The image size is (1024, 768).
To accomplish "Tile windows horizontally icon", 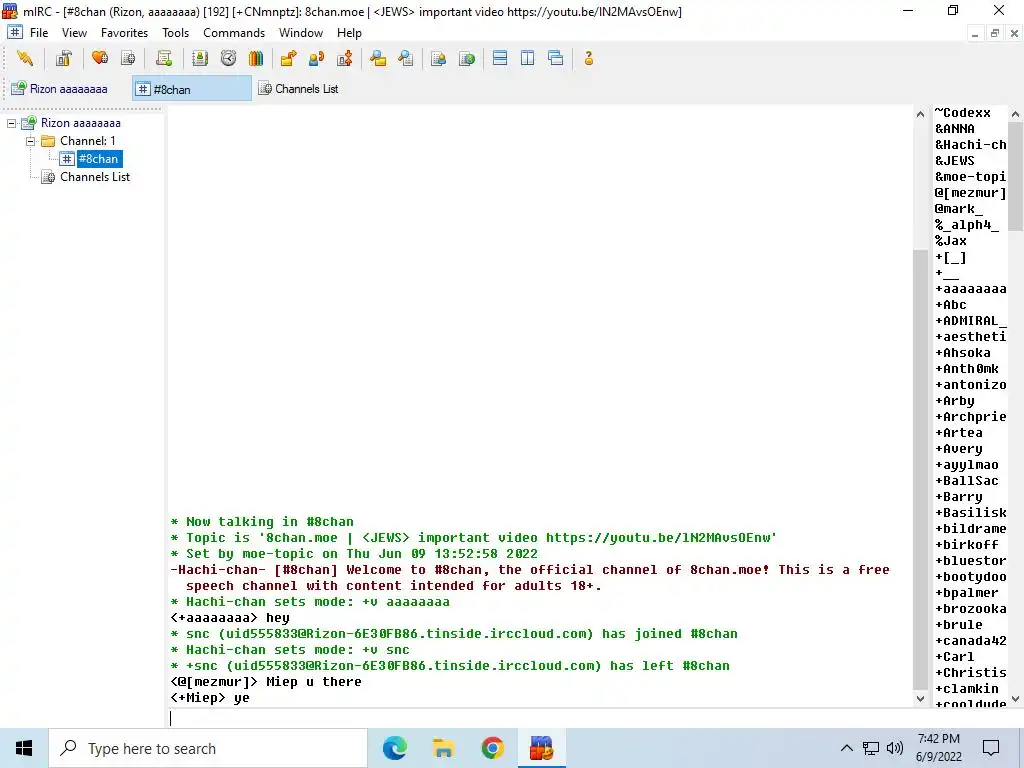I will [500, 59].
